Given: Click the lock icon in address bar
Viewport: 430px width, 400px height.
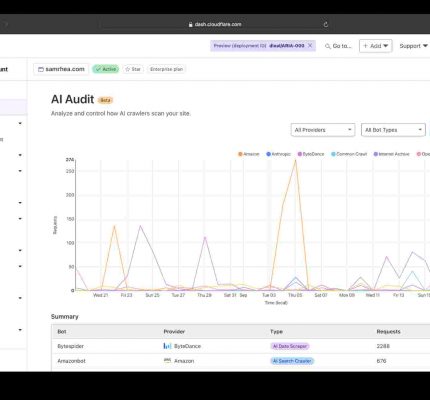Looking at the screenshot, I should click(191, 24).
